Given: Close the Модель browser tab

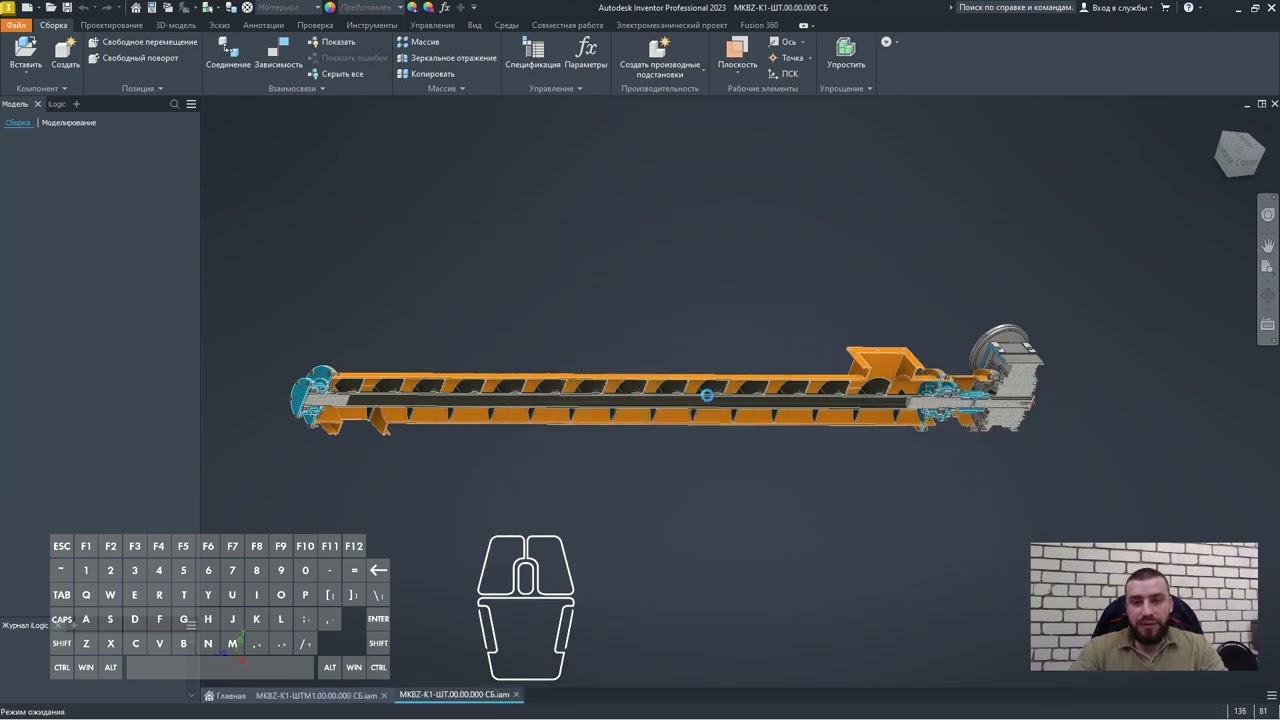Looking at the screenshot, I should pos(38,104).
